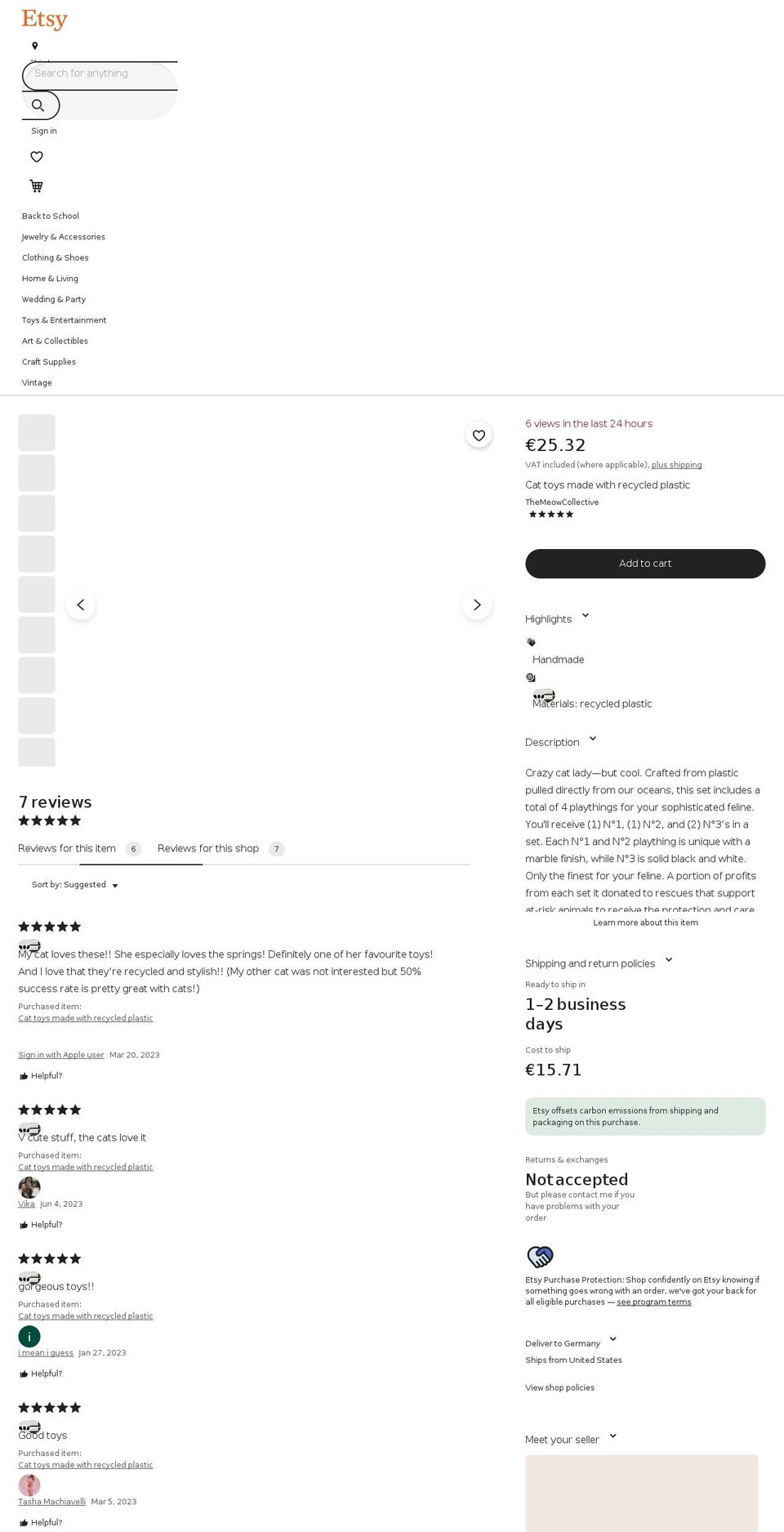The image size is (784, 1532).
Task: Click the thumbs-up icon on the first review
Action: point(24,1076)
